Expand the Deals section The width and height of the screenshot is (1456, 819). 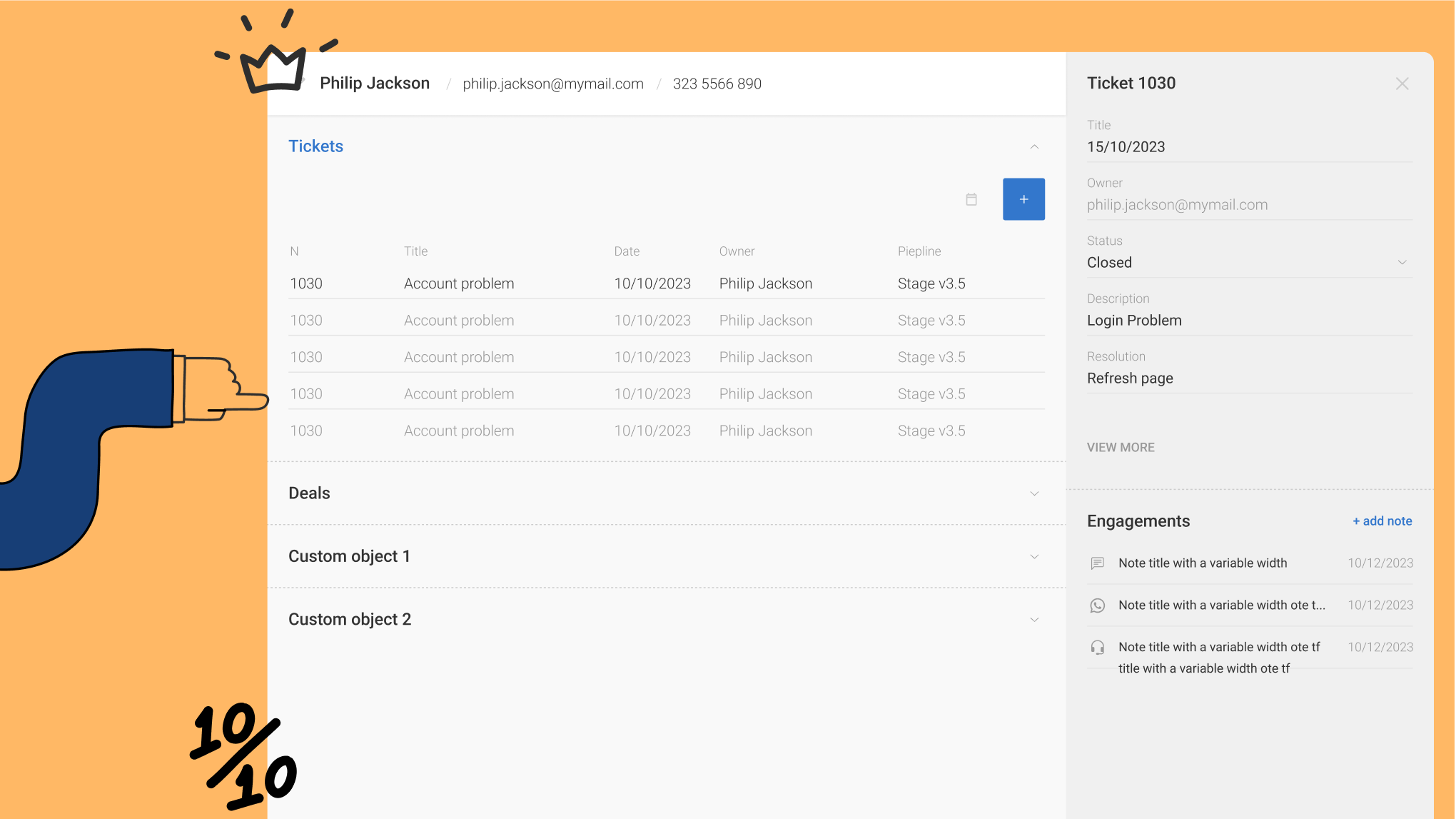click(1034, 493)
